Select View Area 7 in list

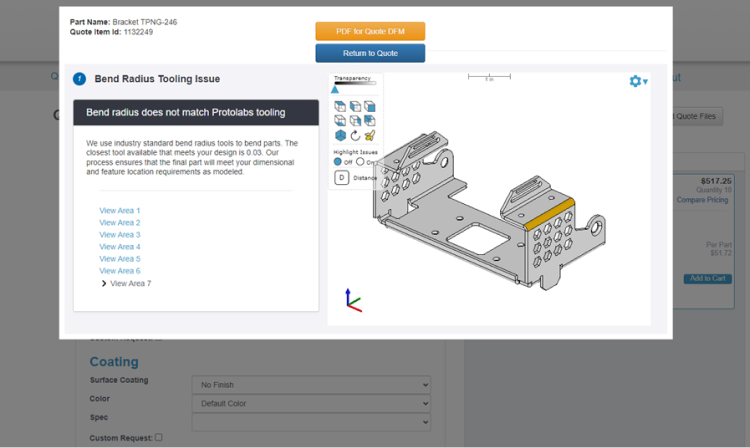click(x=130, y=283)
